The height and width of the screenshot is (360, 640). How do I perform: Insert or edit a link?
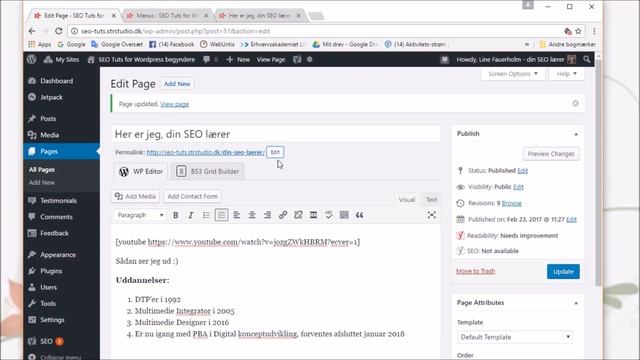(x=282, y=215)
